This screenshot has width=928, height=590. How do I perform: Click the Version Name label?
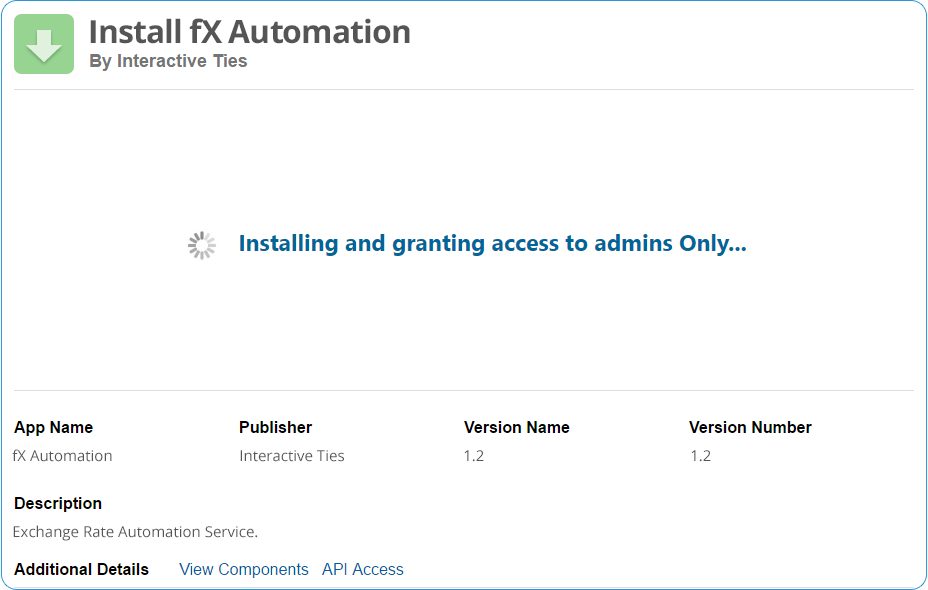(x=517, y=427)
